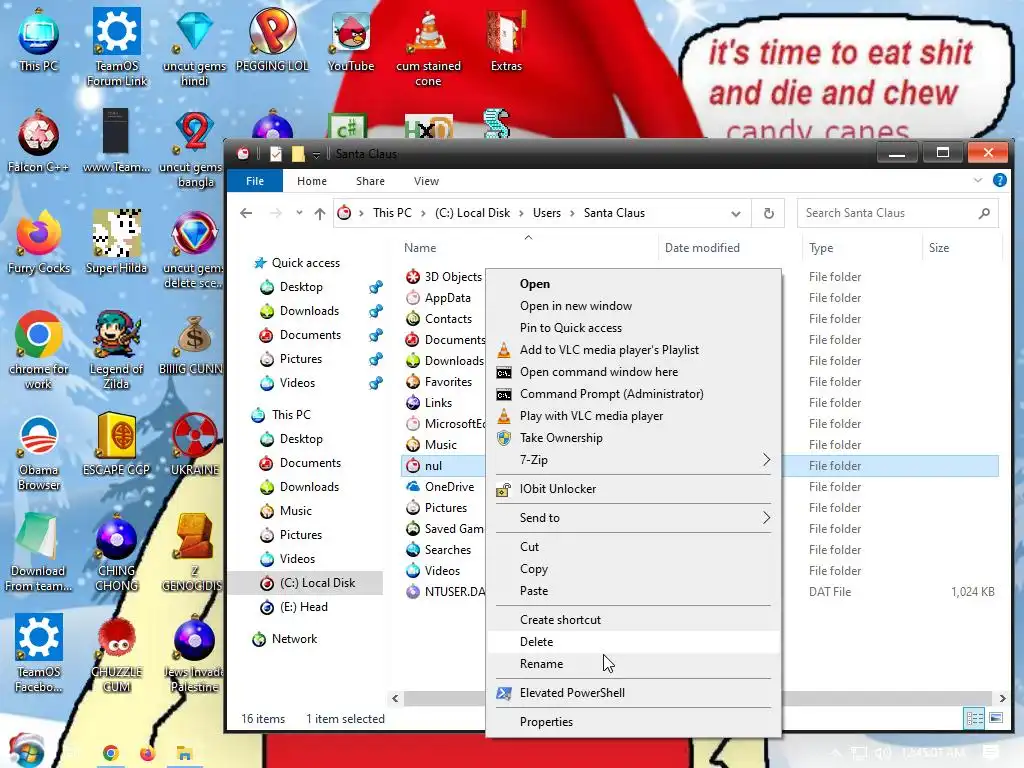Click the IObit Unlocker lock icon
The width and height of the screenshot is (1024, 768).
point(504,489)
